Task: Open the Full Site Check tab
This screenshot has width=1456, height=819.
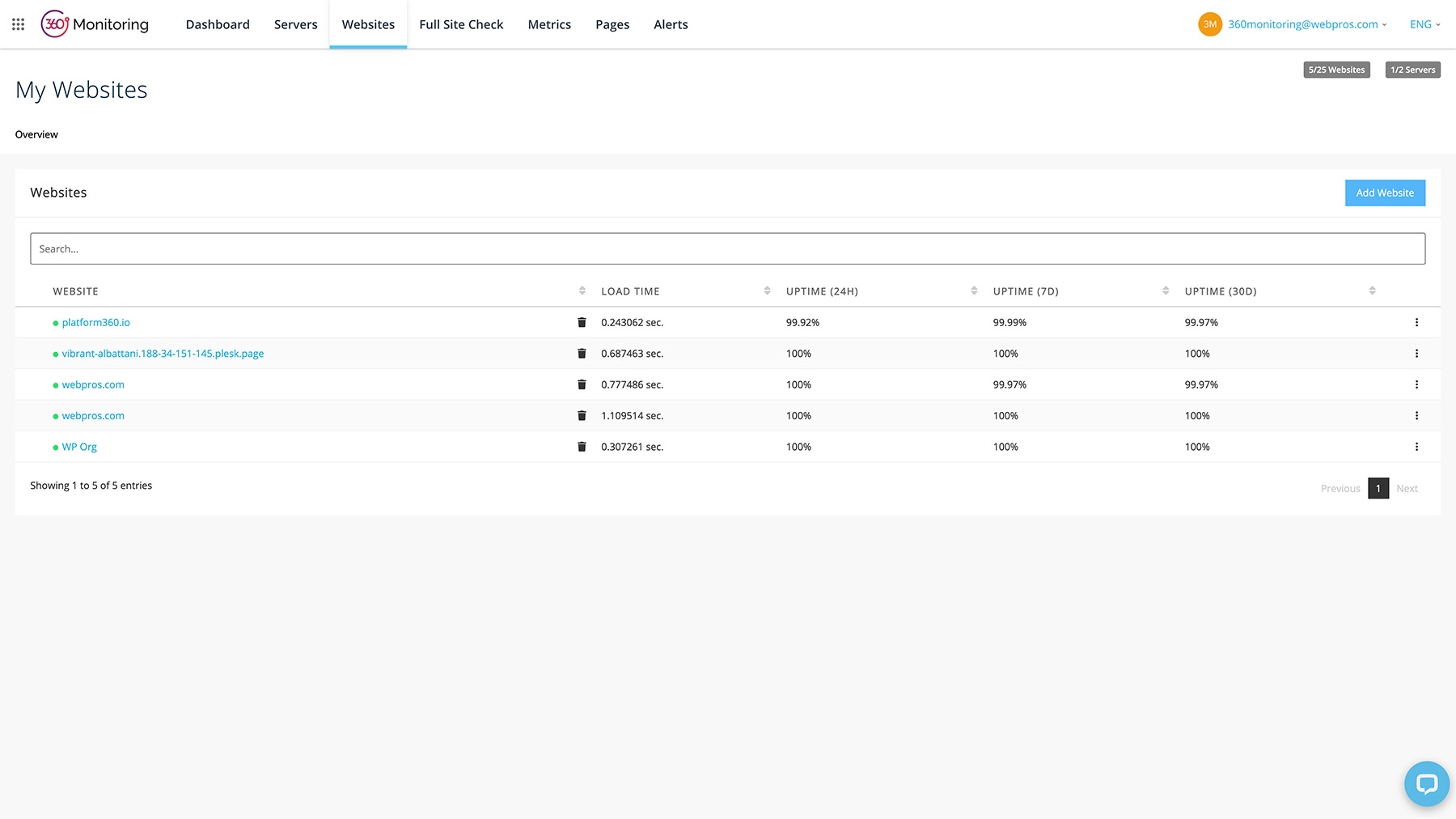Action: click(x=461, y=24)
